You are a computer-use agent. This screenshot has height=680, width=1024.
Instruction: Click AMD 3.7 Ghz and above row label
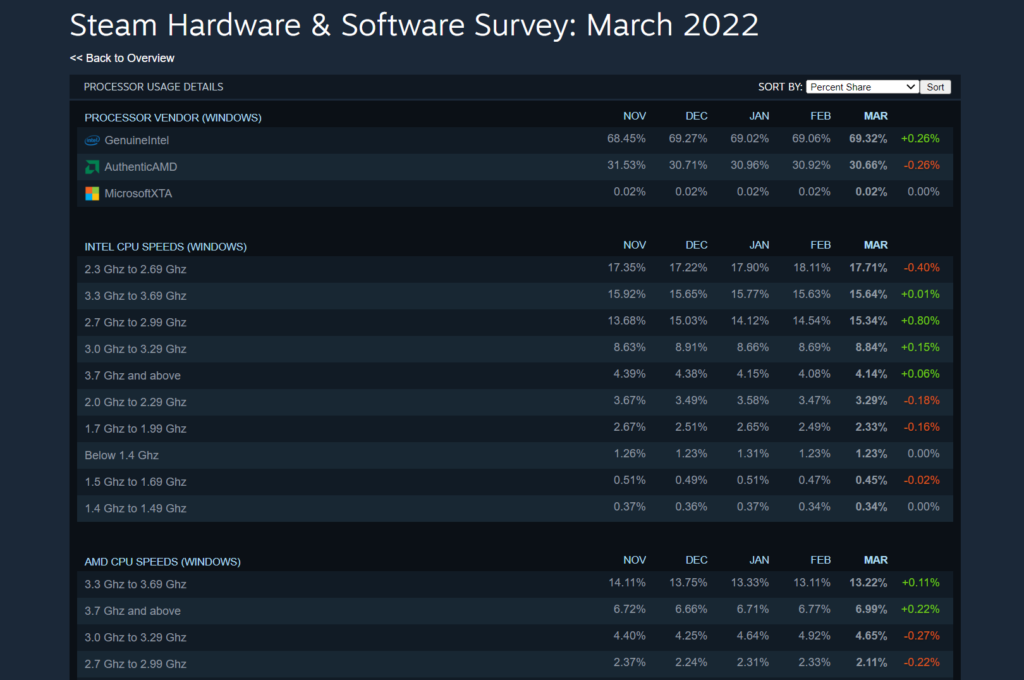pyautogui.click(x=133, y=611)
